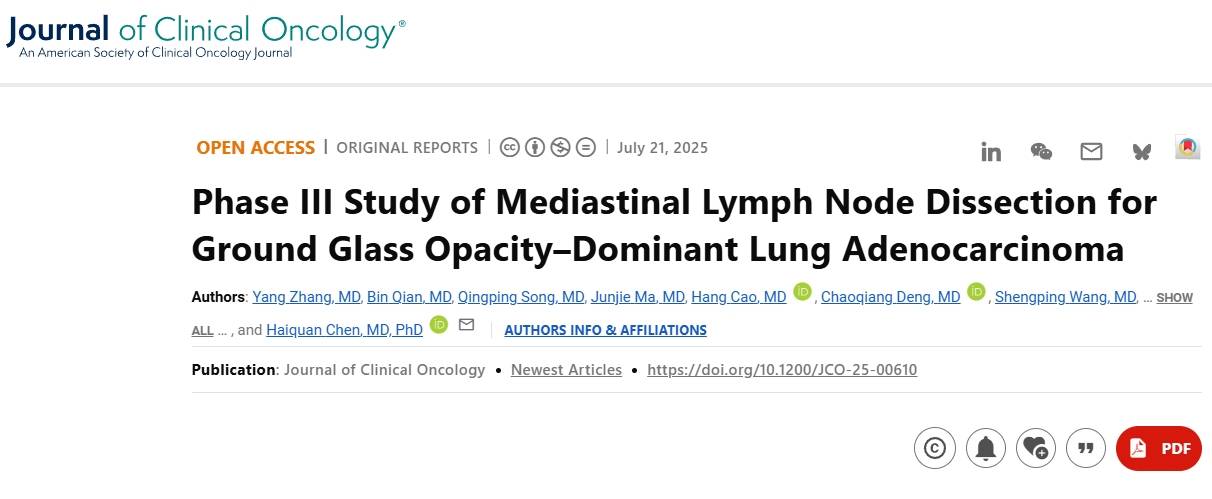Email Haiquan Chen via envelope icon

(466, 325)
